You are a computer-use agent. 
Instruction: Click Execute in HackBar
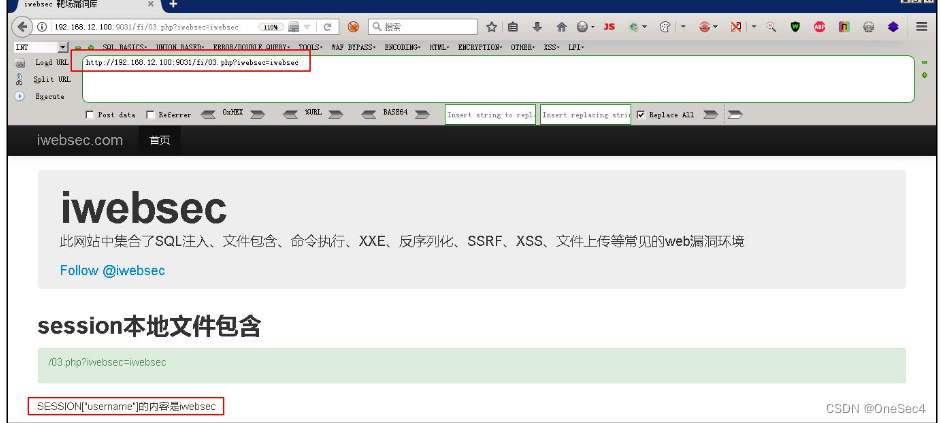click(49, 96)
